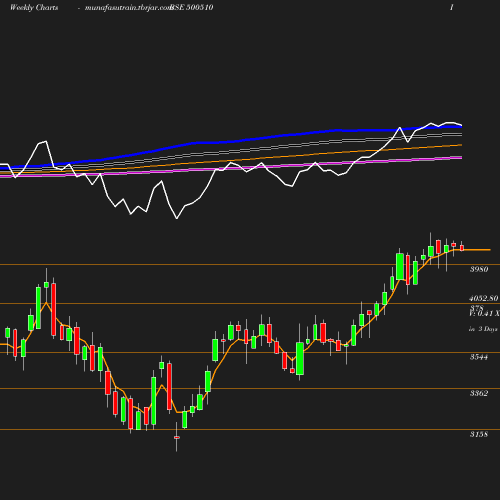Click the 3544 price level label
The height and width of the screenshot is (500, 500).
click(x=479, y=357)
